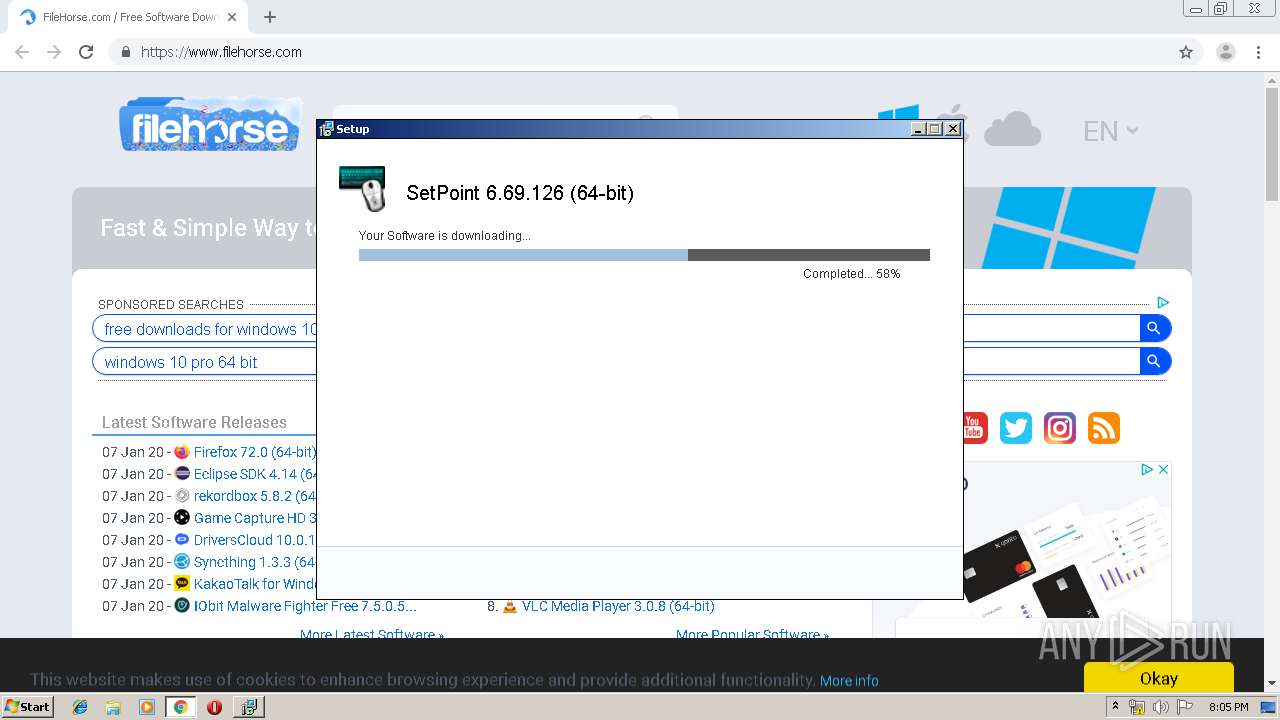Screen dimensions: 1280x720
Task: Show hidden system tray icons
Action: pos(1116,707)
